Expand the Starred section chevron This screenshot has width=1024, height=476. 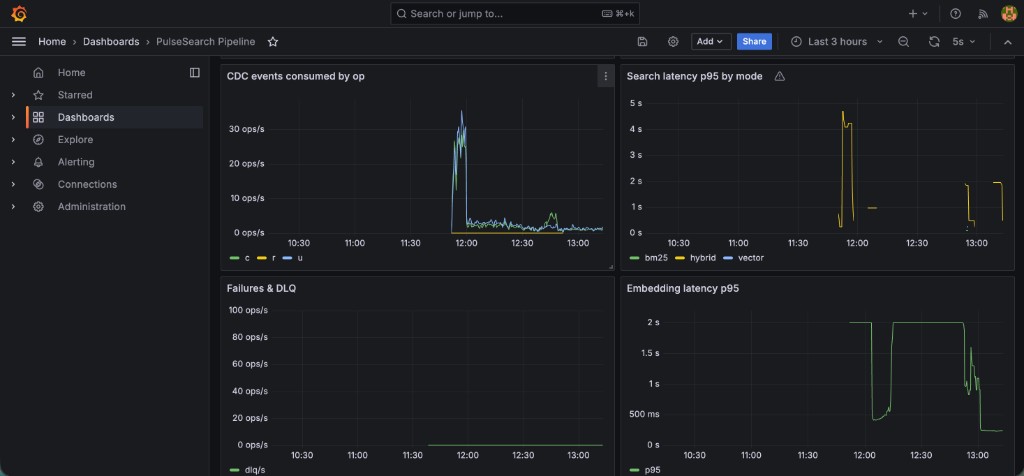pyautogui.click(x=13, y=95)
